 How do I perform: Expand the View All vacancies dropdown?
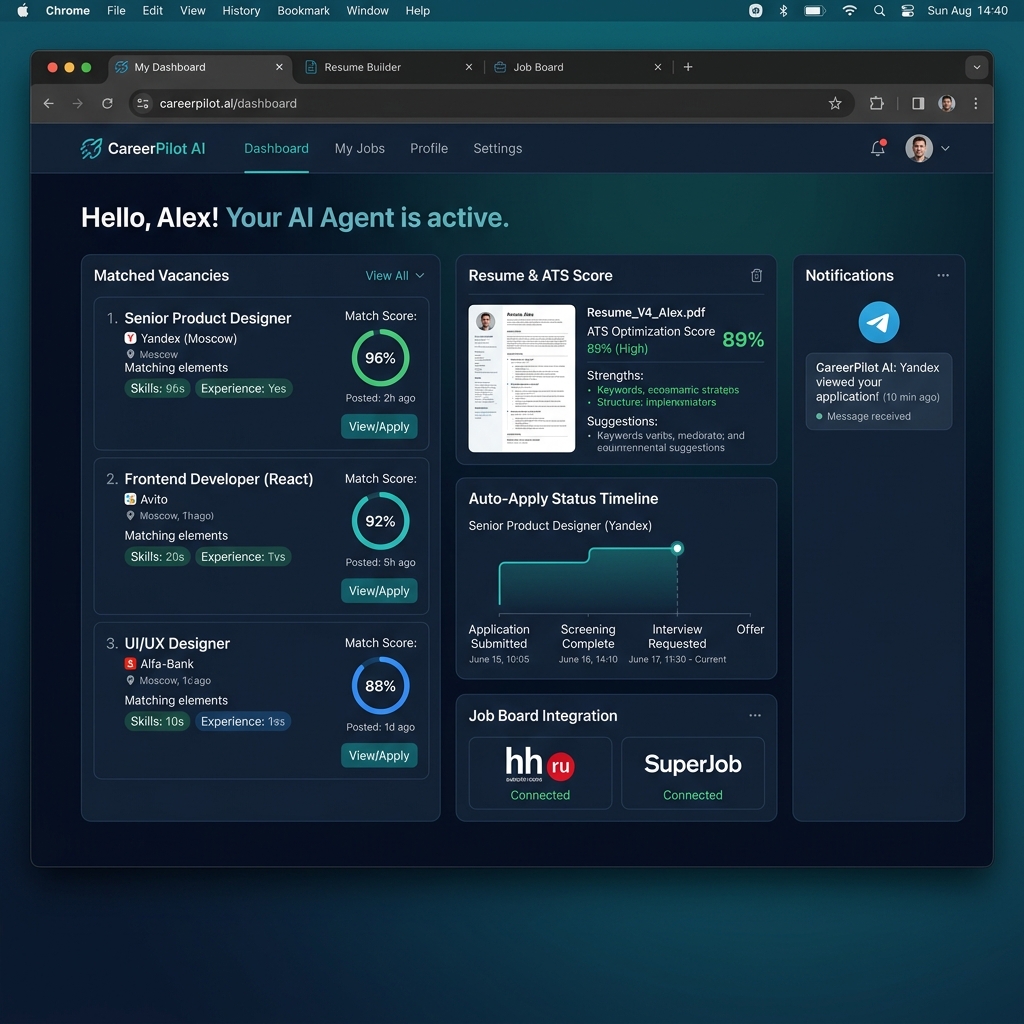pos(394,276)
